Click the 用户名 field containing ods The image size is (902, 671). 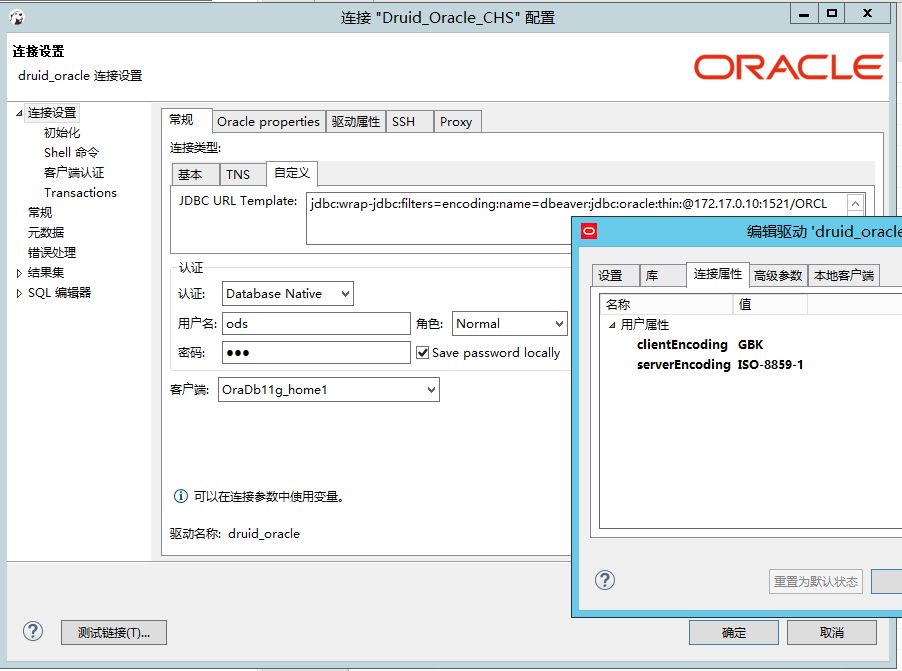[x=316, y=323]
